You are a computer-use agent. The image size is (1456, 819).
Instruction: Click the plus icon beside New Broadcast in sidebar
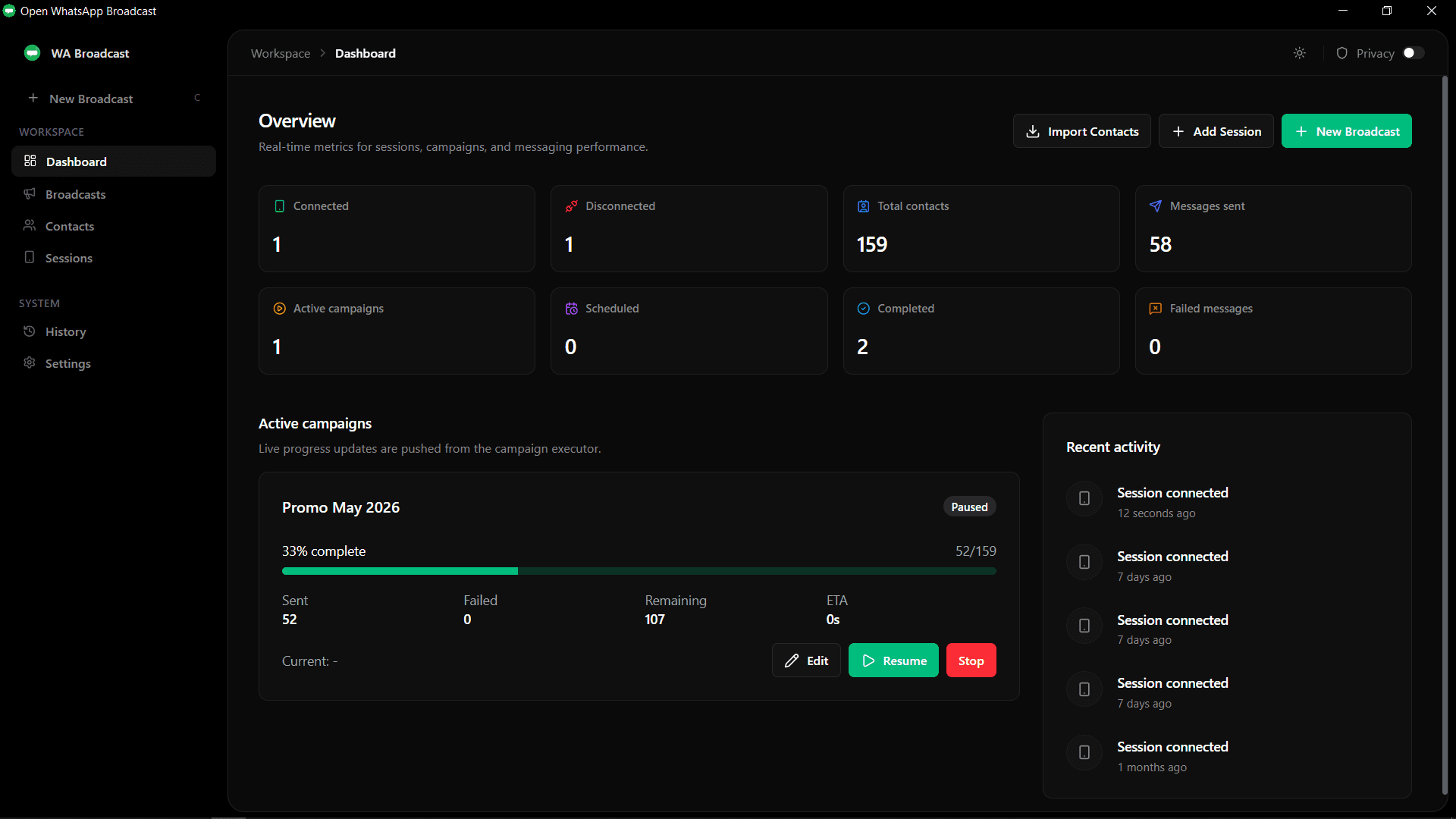pos(33,99)
